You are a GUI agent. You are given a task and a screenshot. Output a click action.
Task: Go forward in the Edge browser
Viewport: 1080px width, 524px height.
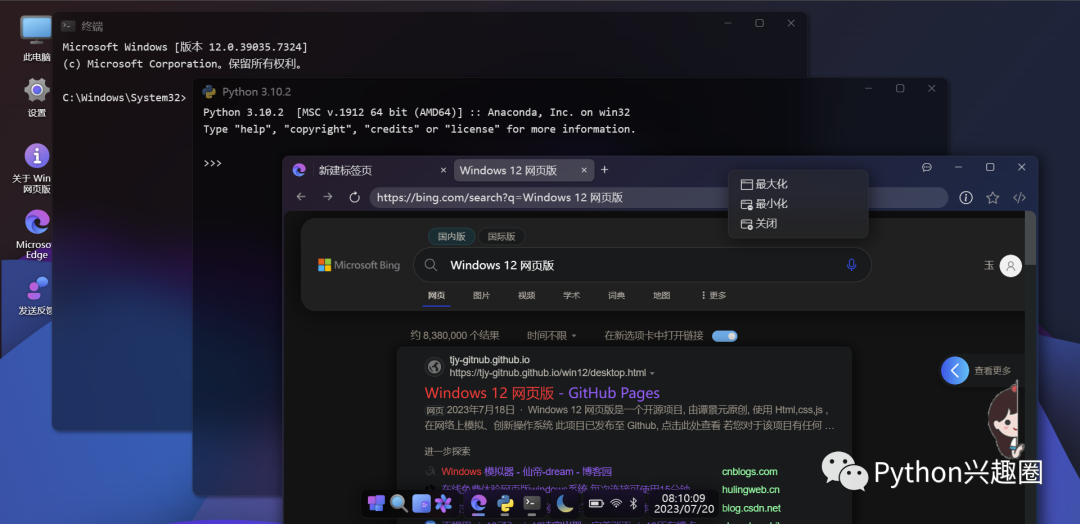pyautogui.click(x=328, y=197)
